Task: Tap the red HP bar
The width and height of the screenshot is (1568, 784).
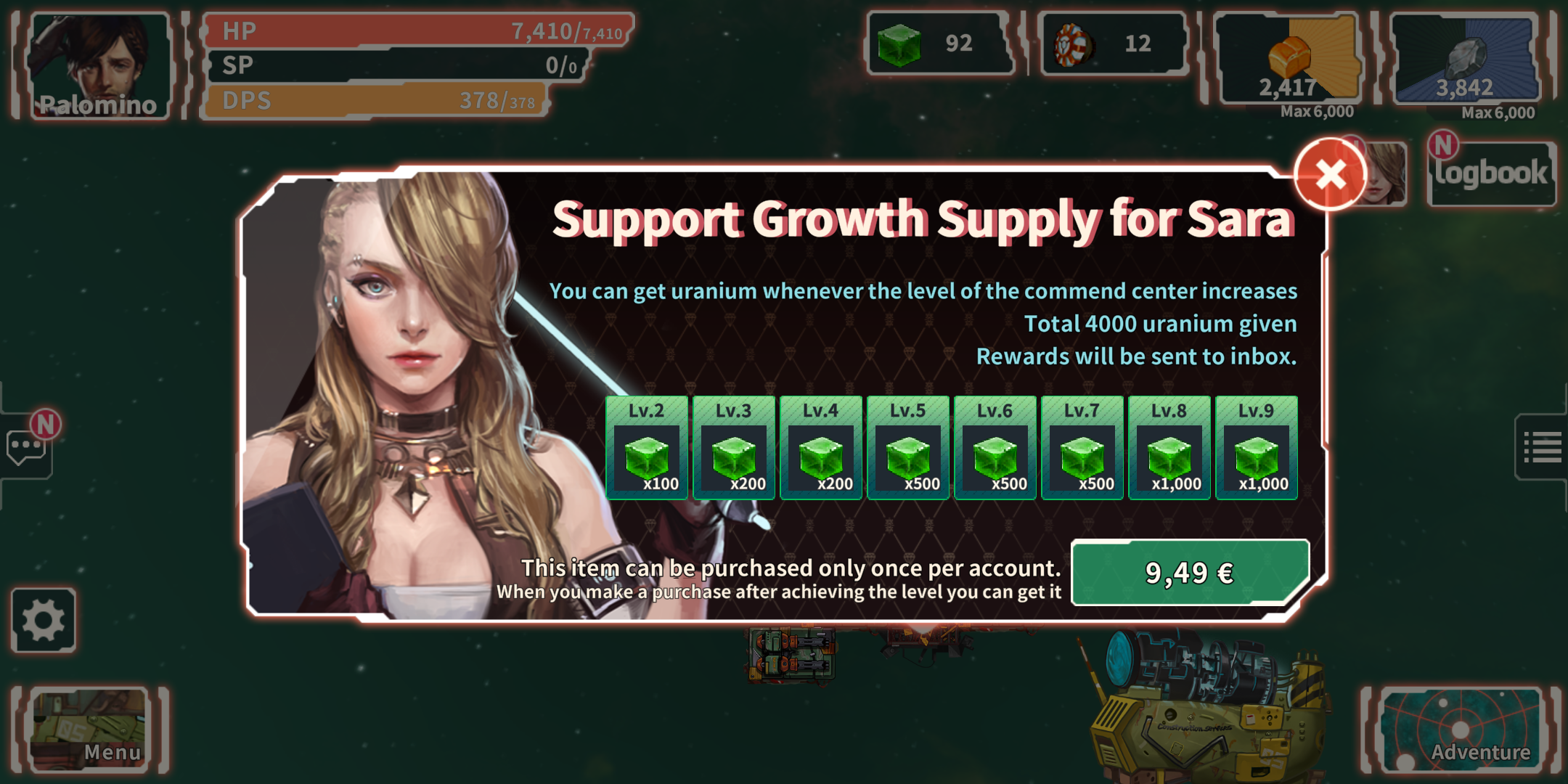Action: (419, 30)
